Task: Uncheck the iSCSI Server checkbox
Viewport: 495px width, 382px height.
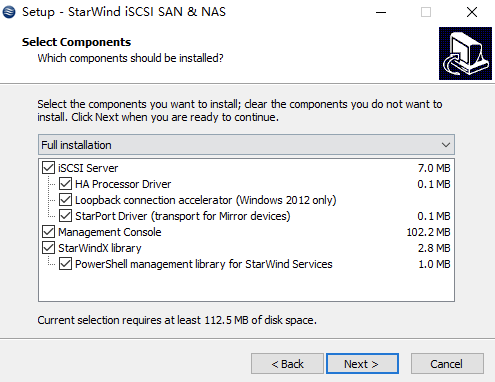Action: click(49, 168)
